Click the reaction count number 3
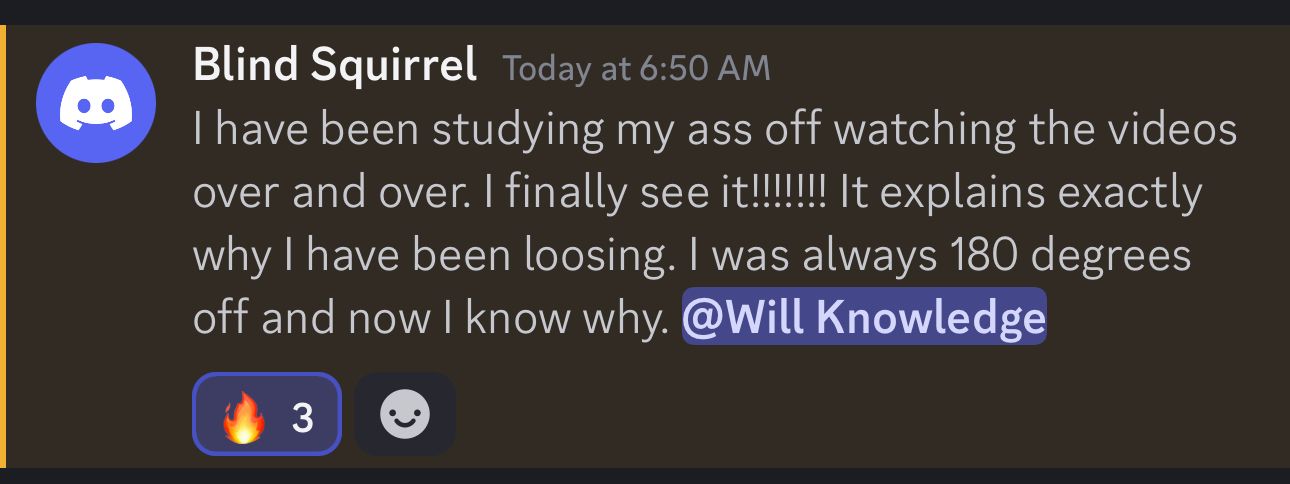Image resolution: width=1290 pixels, height=484 pixels. tap(302, 416)
